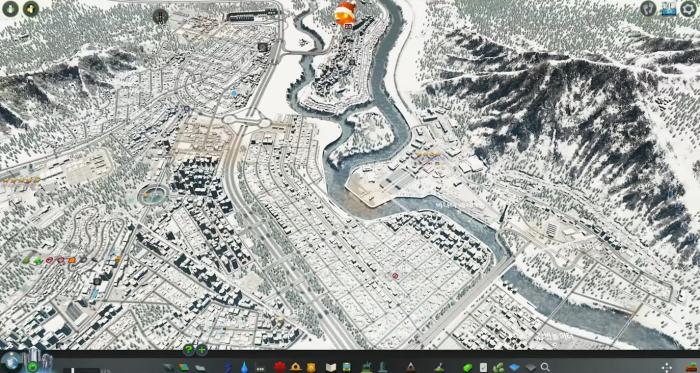Open the Garbage services menu
The image size is (700, 373).
coord(260,367)
